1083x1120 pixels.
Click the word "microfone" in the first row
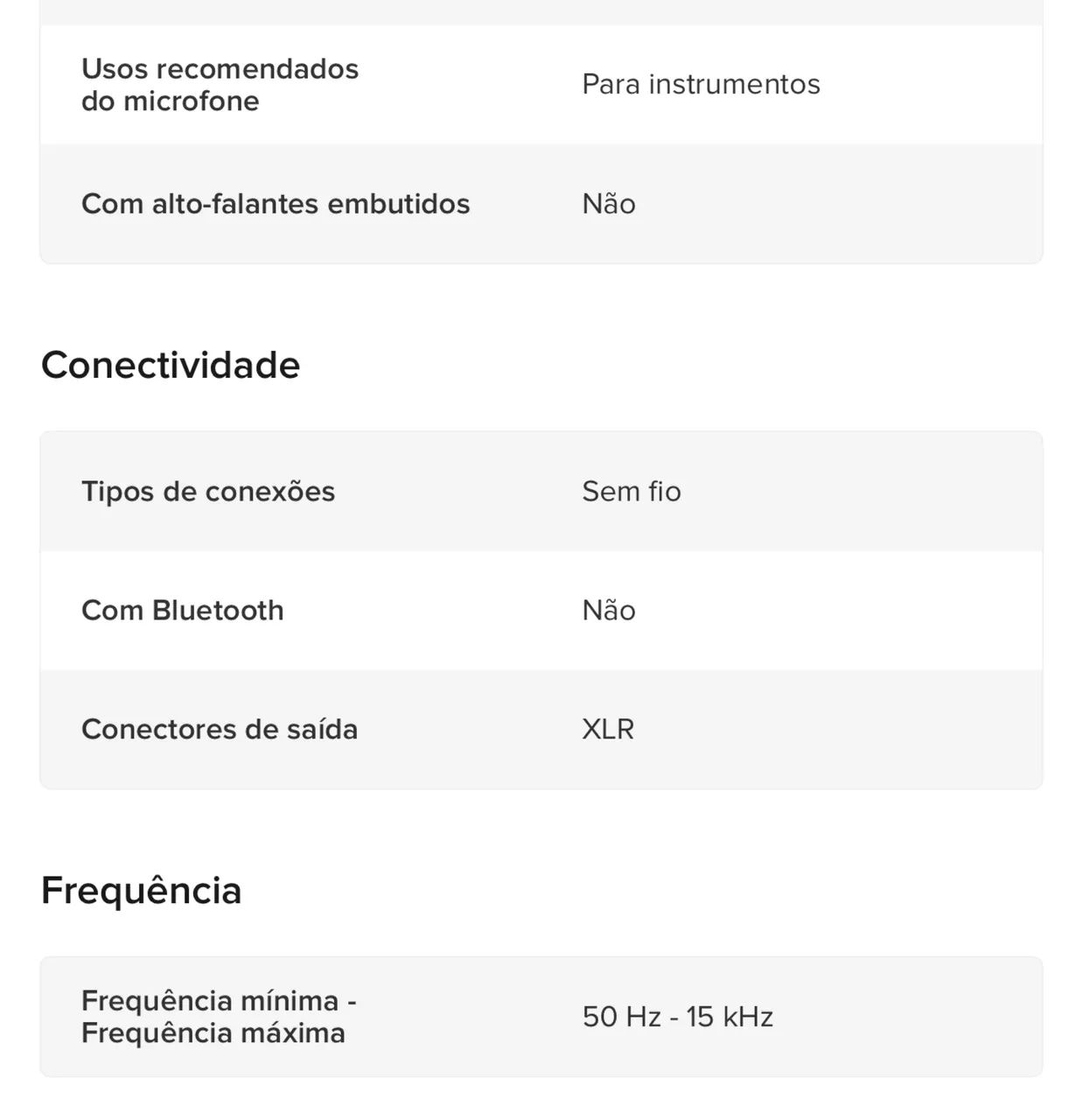[x=192, y=101]
